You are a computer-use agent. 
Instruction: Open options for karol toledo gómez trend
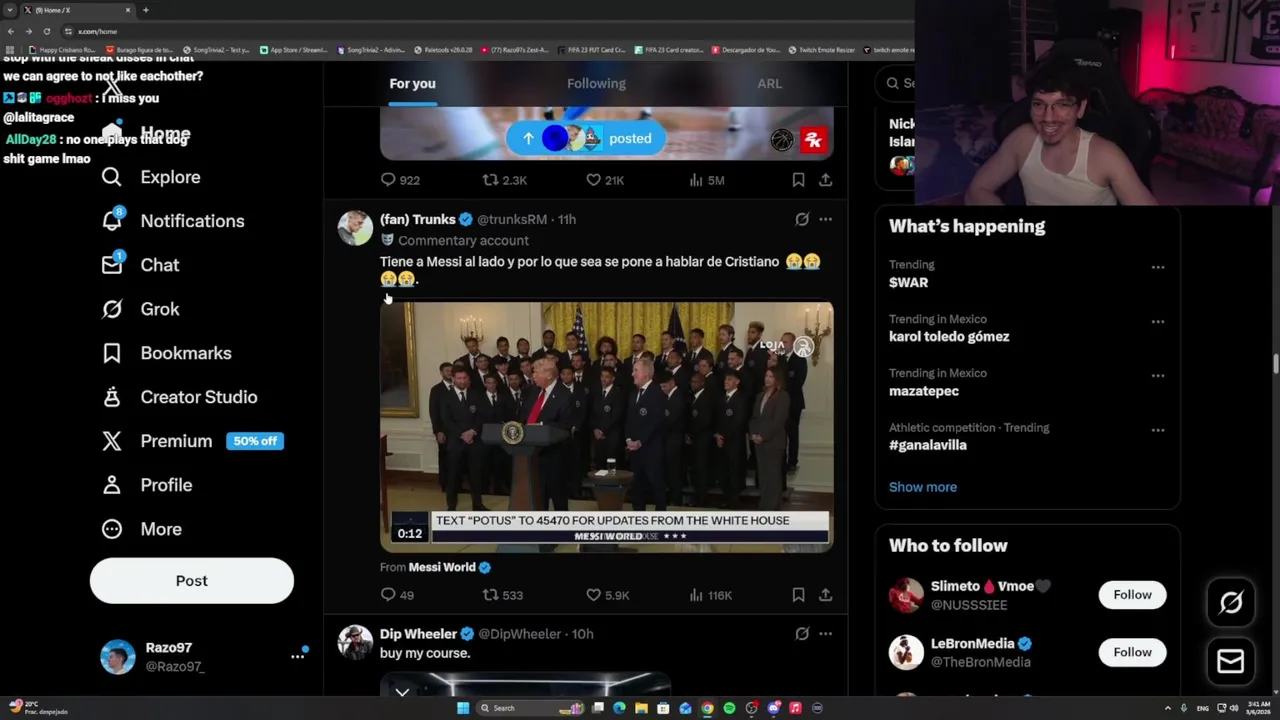pos(1157,321)
